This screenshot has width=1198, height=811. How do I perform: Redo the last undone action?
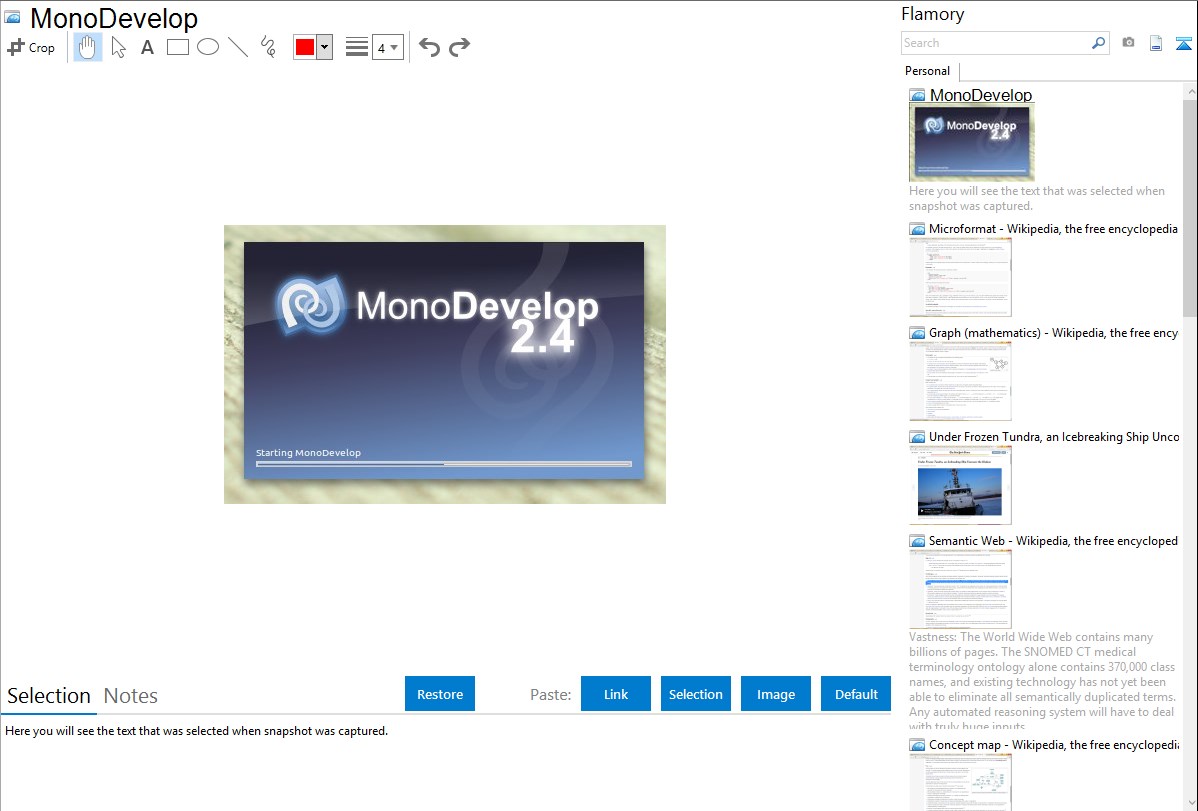coord(459,47)
